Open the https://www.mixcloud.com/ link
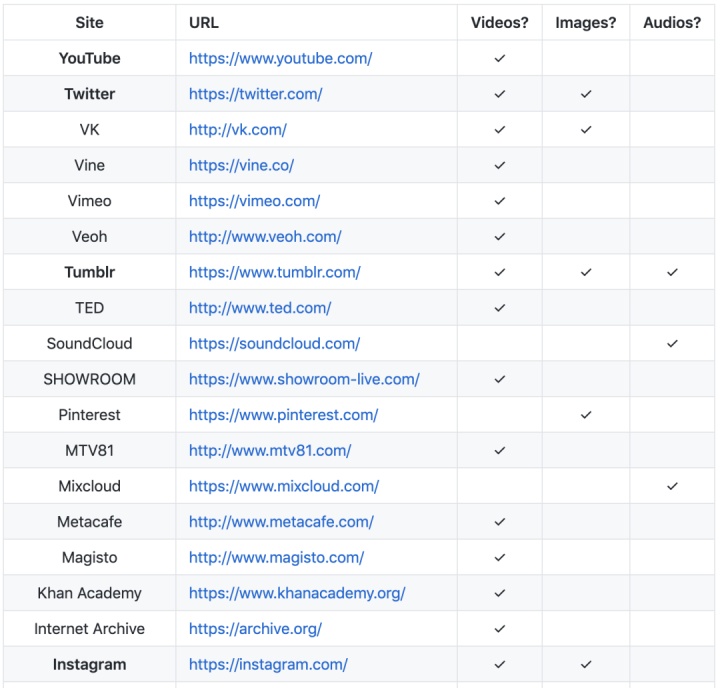Image resolution: width=720 pixels, height=688 pixels. (x=284, y=486)
